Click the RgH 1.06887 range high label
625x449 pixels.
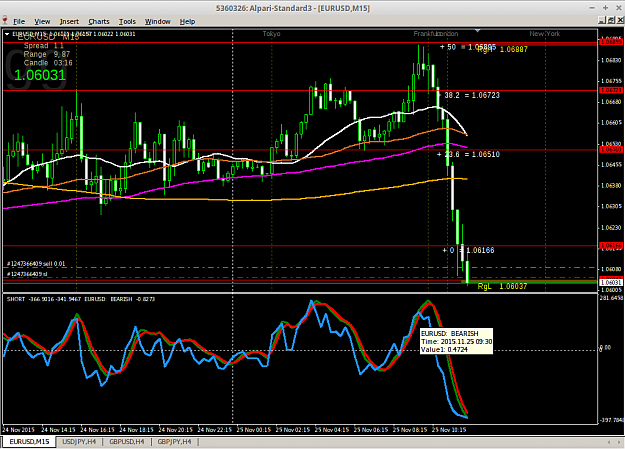pos(502,49)
